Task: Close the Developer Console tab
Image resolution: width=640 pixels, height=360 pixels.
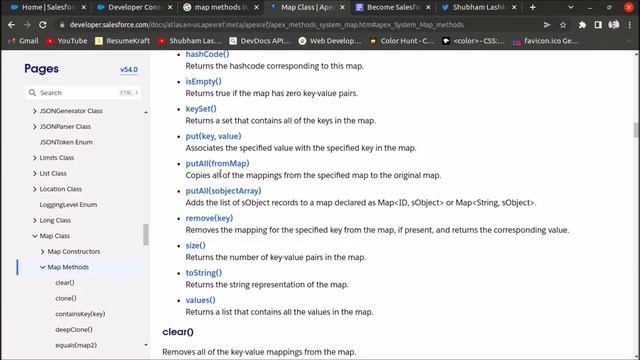Action: pyautogui.click(x=170, y=7)
